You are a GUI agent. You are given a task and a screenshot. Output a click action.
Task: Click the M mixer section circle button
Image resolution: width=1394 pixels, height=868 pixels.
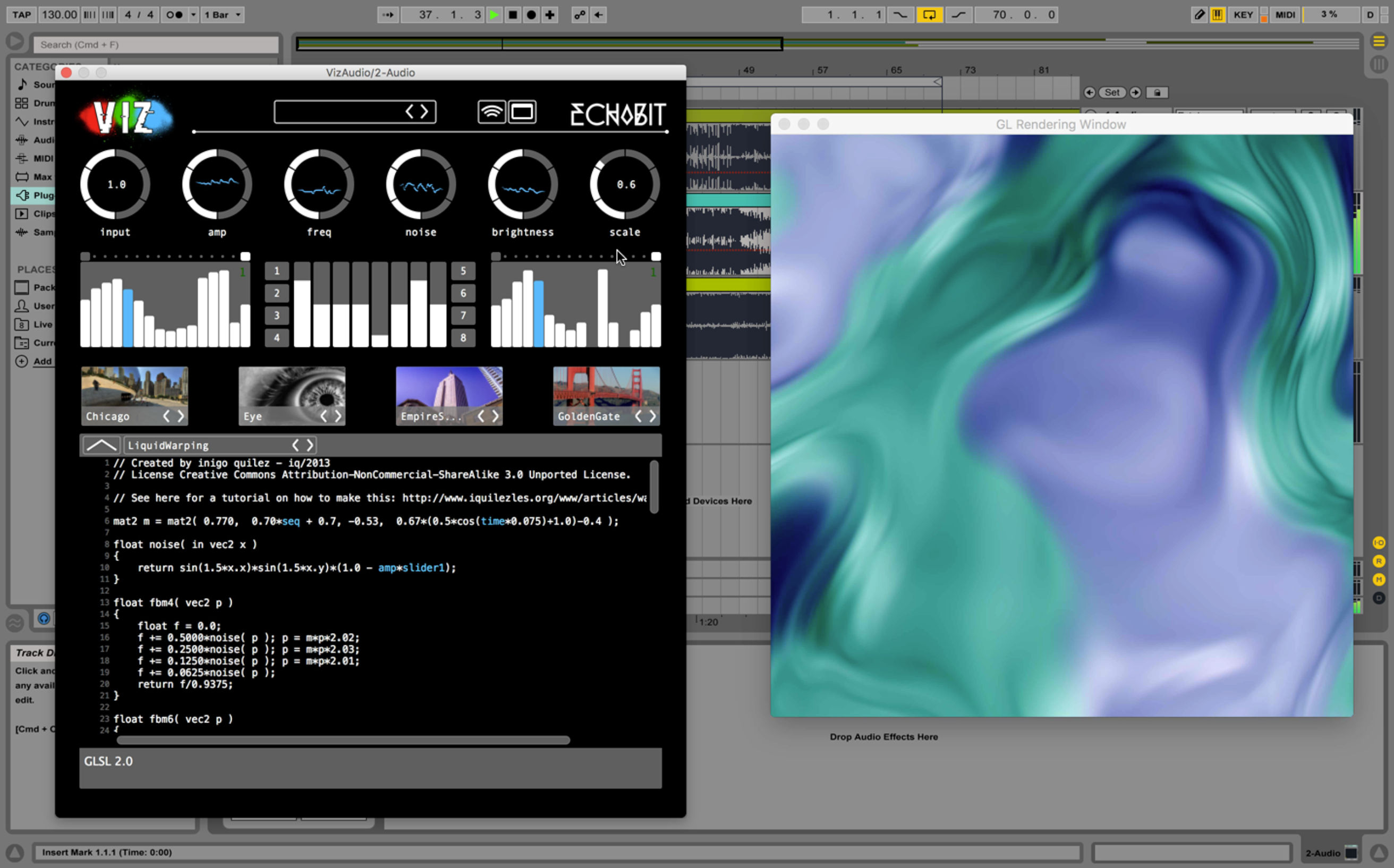point(1379,580)
